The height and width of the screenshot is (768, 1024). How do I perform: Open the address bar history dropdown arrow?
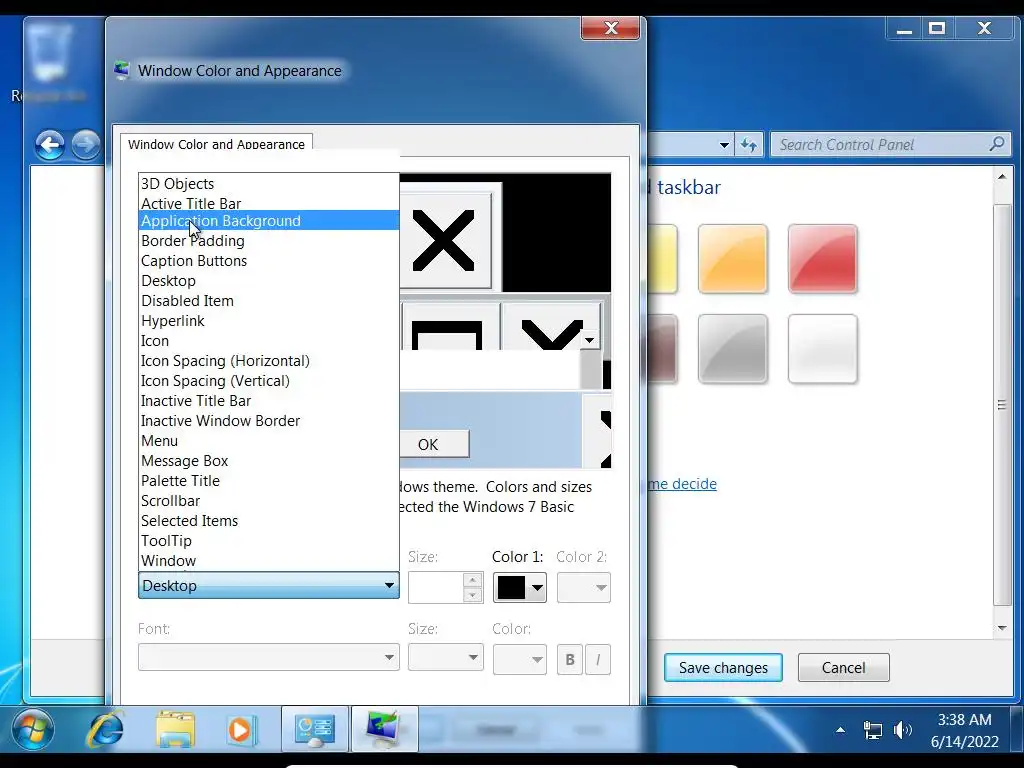(724, 145)
